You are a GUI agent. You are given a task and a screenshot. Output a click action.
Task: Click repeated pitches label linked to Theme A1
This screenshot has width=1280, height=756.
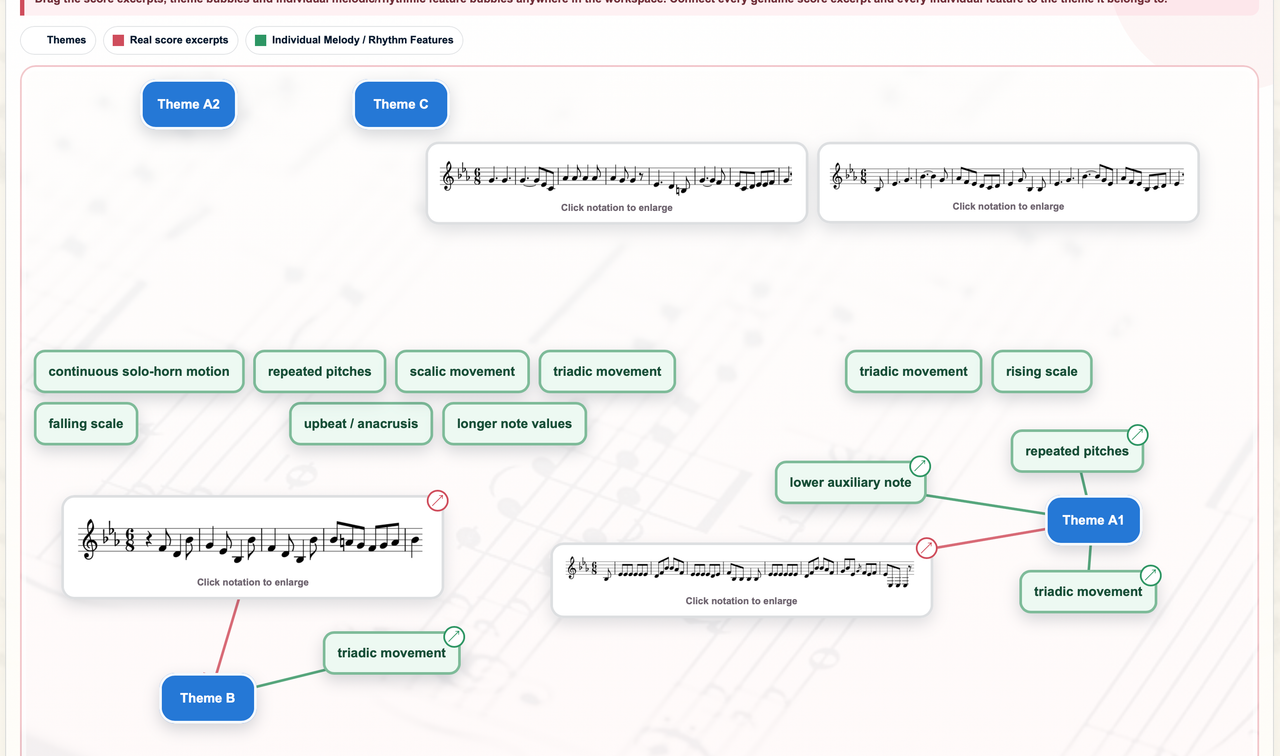point(1077,451)
